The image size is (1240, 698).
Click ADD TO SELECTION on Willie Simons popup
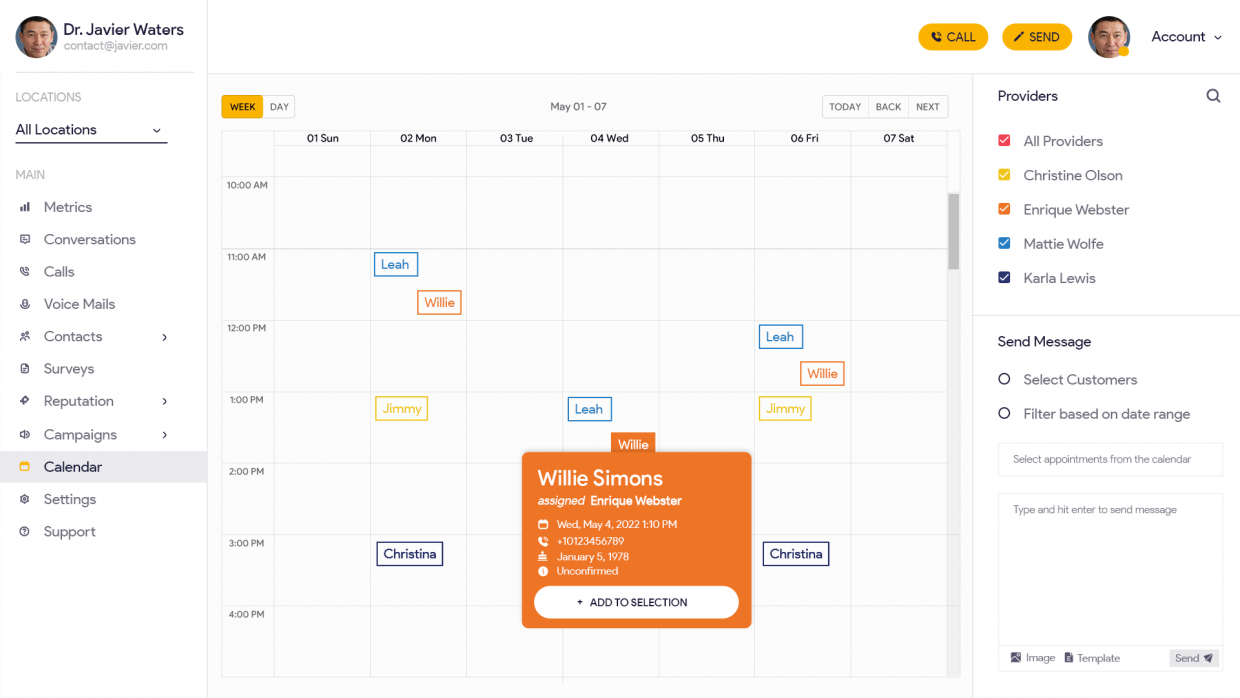click(636, 602)
